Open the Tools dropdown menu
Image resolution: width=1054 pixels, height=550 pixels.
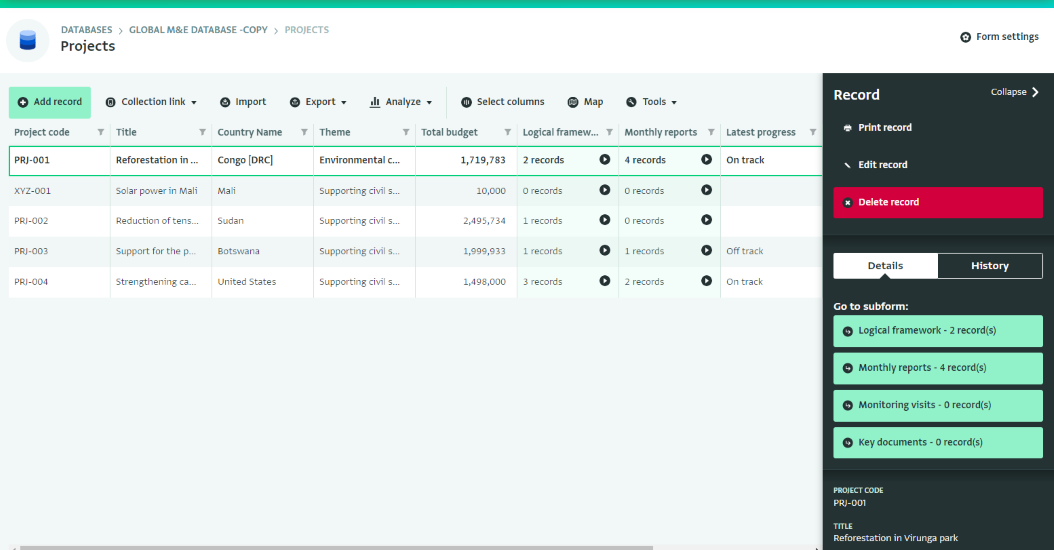pos(651,102)
